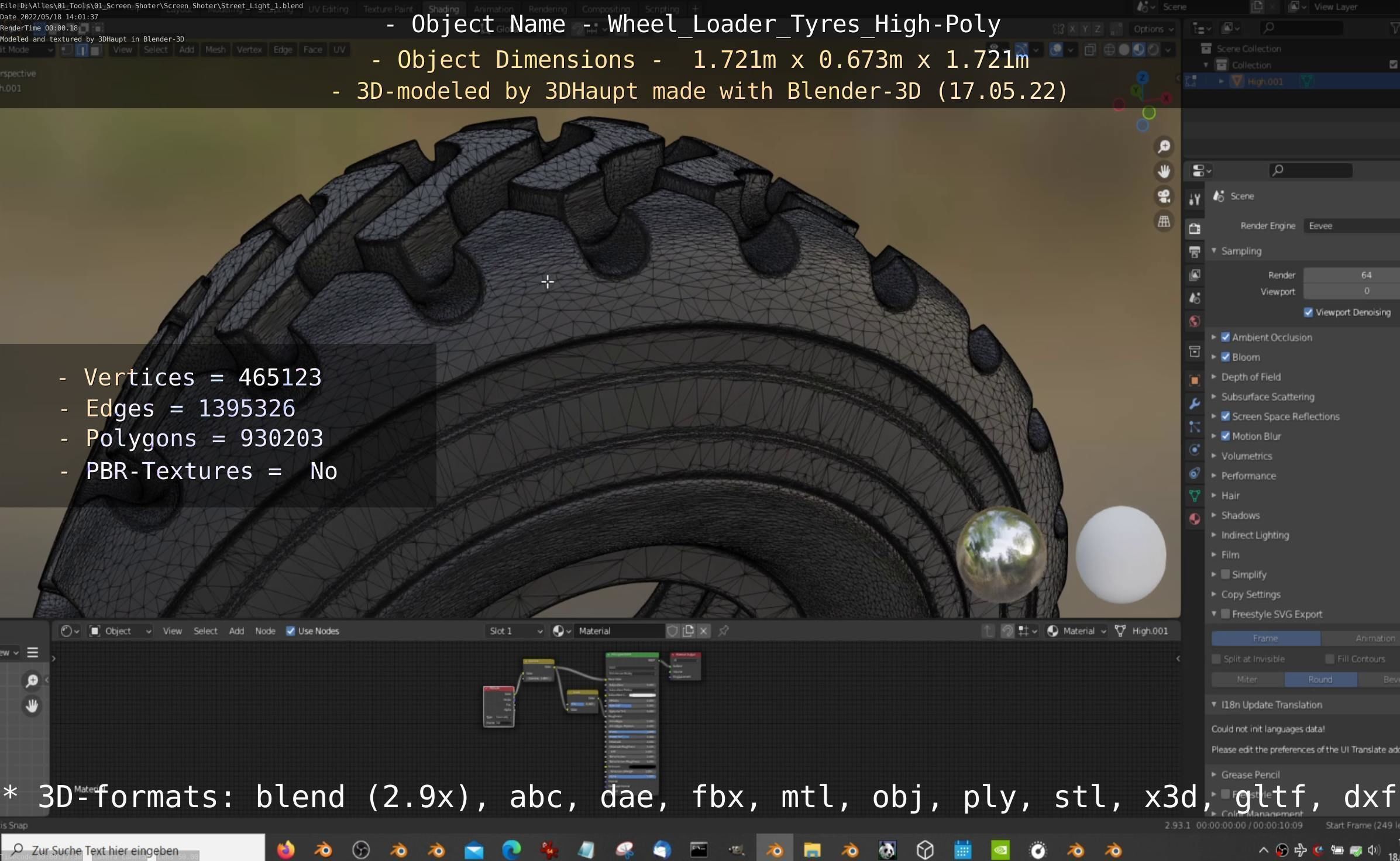Viewport: 1400px width, 861px height.
Task: Switch perspective/orthographic with the grid icon
Action: coord(1164,222)
